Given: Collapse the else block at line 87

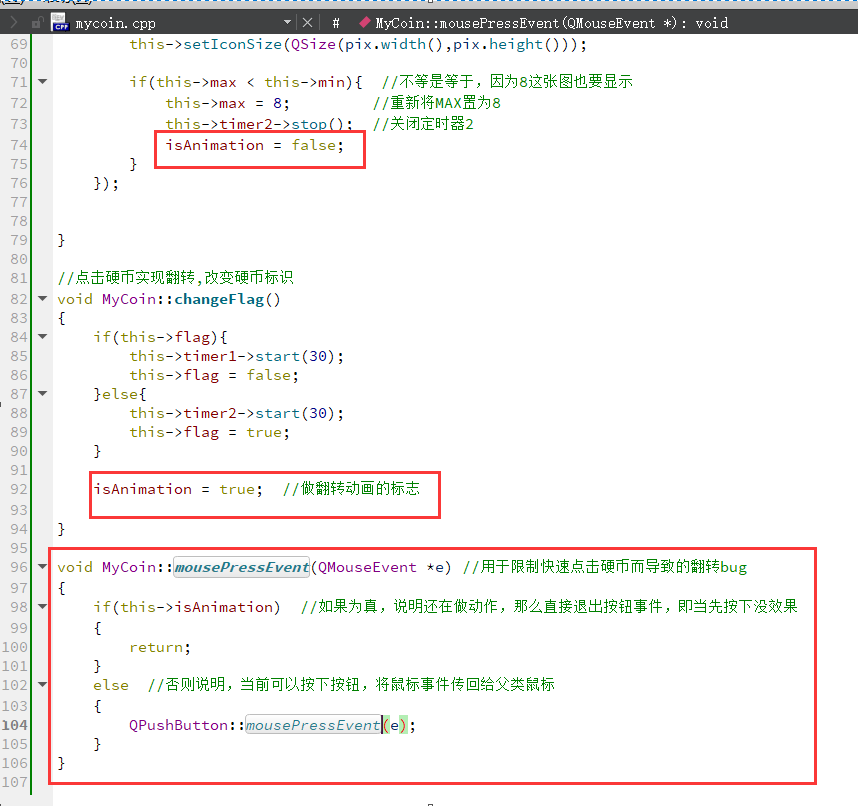Looking at the screenshot, I should [43, 393].
